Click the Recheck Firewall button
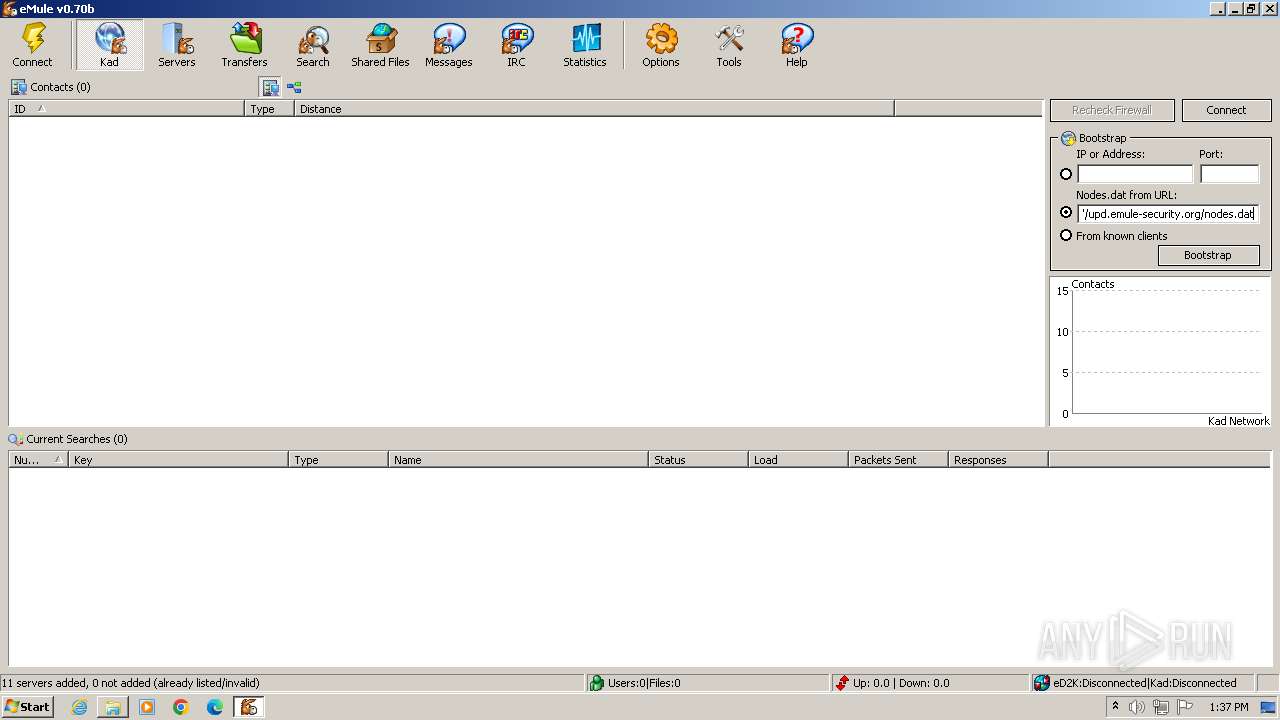Image resolution: width=1280 pixels, height=720 pixels. point(1112,110)
